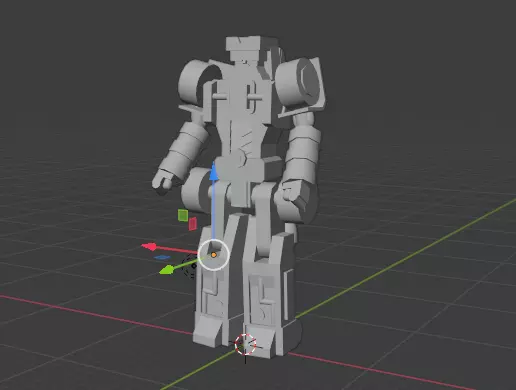Grab the green Y-axis arrow of the move gizmo

pyautogui.click(x=167, y=270)
